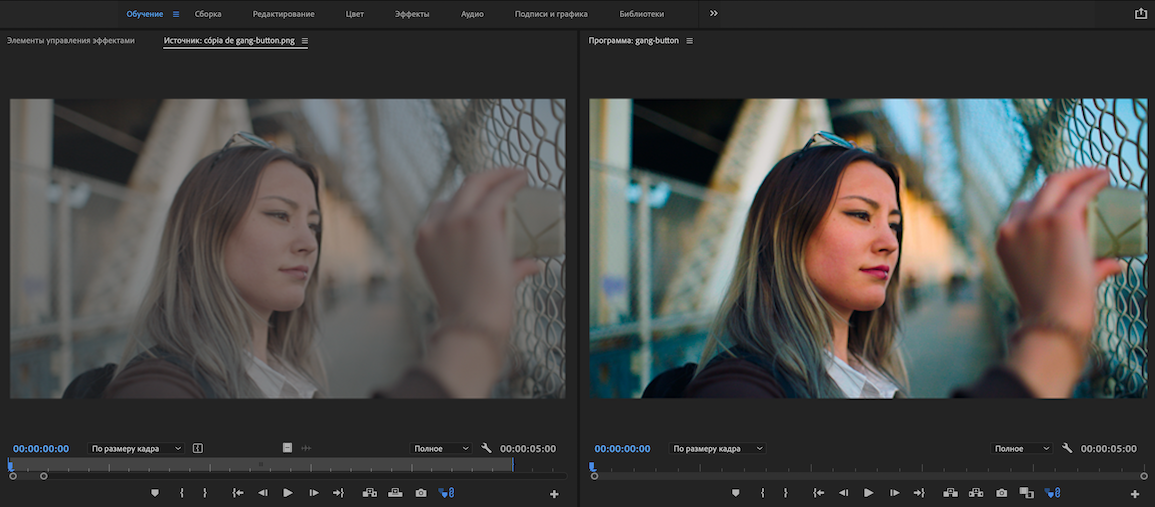Click Export Frame camera icon in Program monitor
This screenshot has height=507, width=1155.
click(1002, 493)
